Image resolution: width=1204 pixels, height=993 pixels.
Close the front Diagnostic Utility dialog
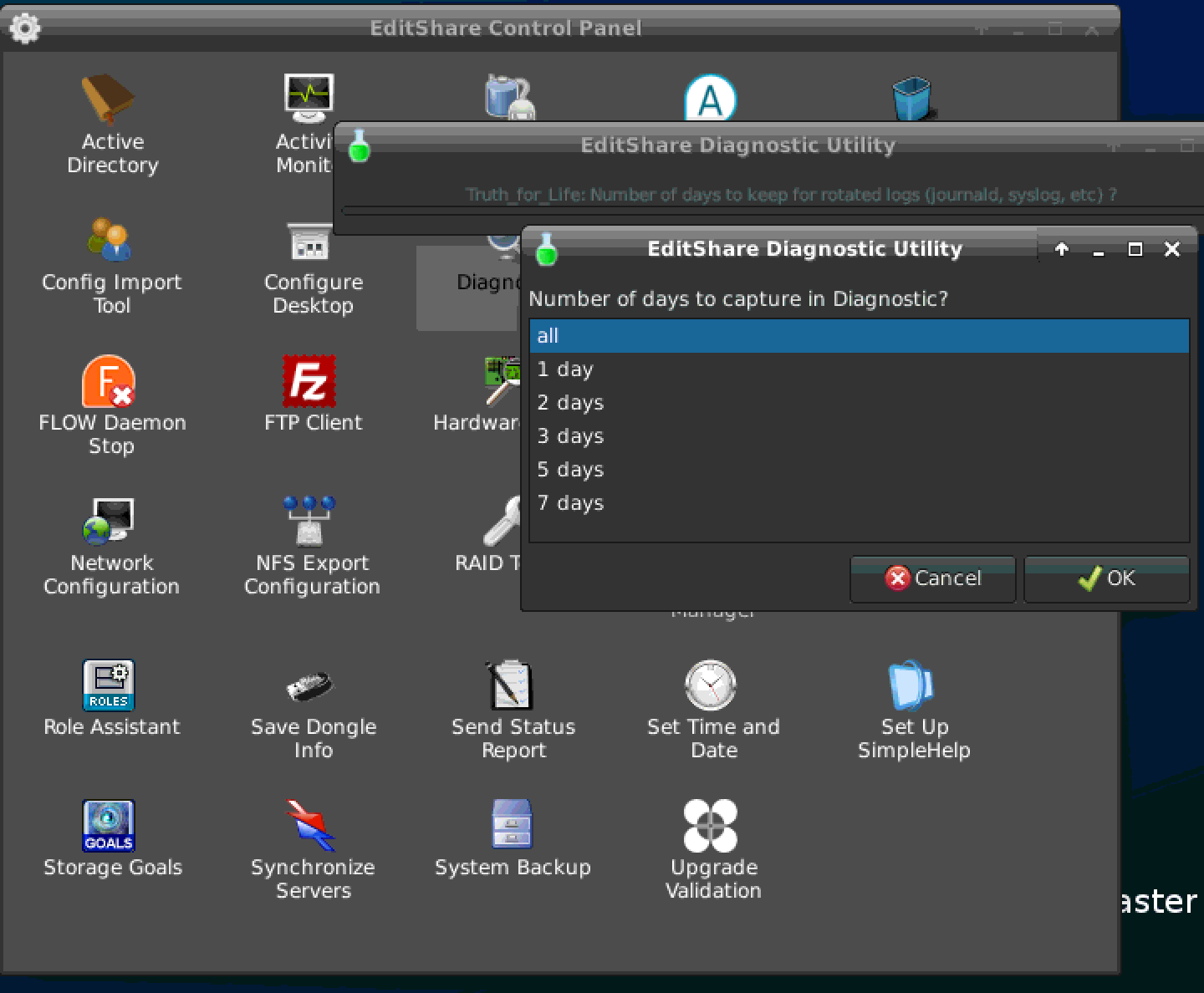click(x=1172, y=249)
